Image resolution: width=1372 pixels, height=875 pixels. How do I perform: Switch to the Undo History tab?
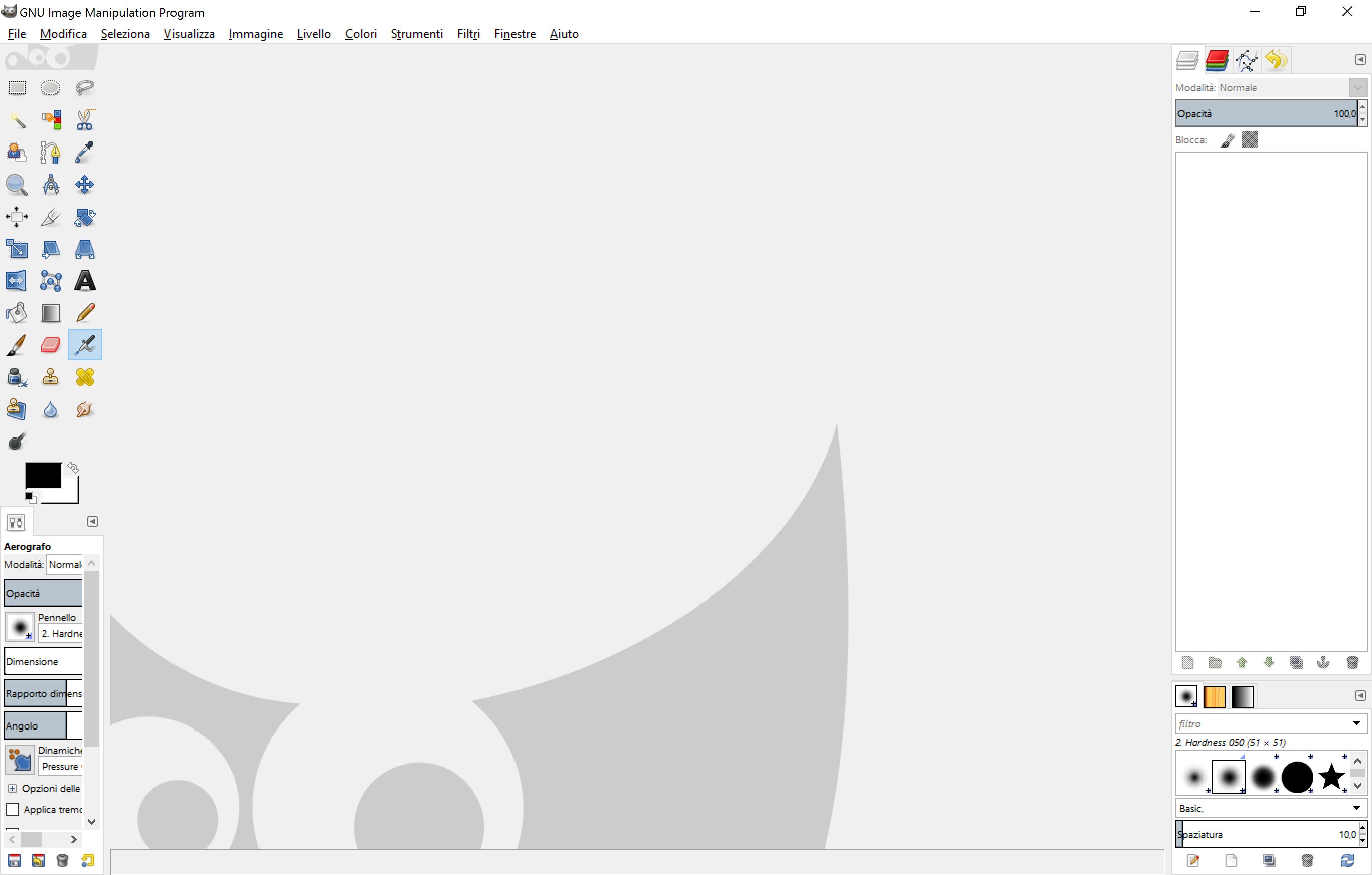click(1276, 60)
